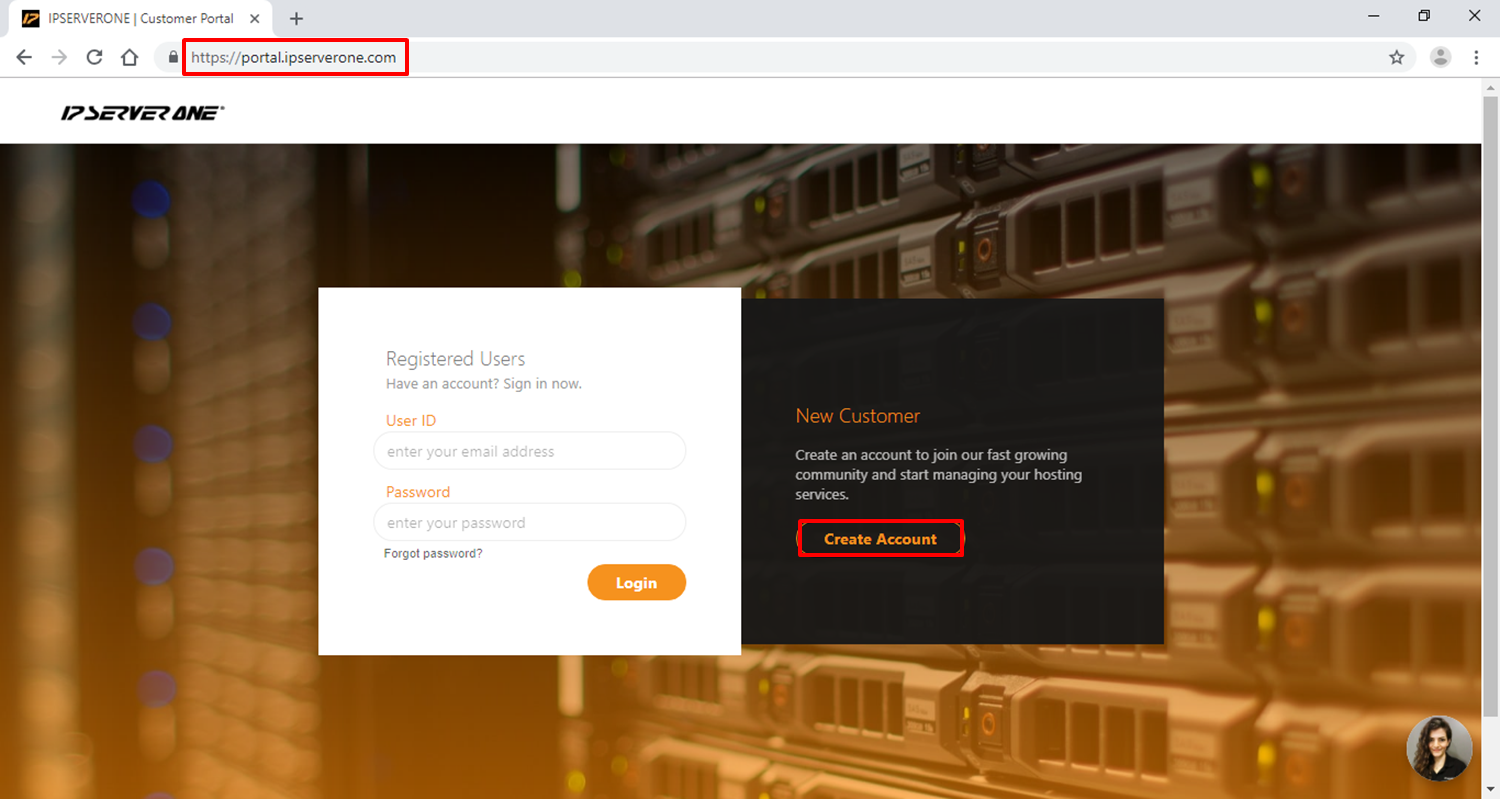
Task: Click the Forgot password? link
Action: click(433, 553)
